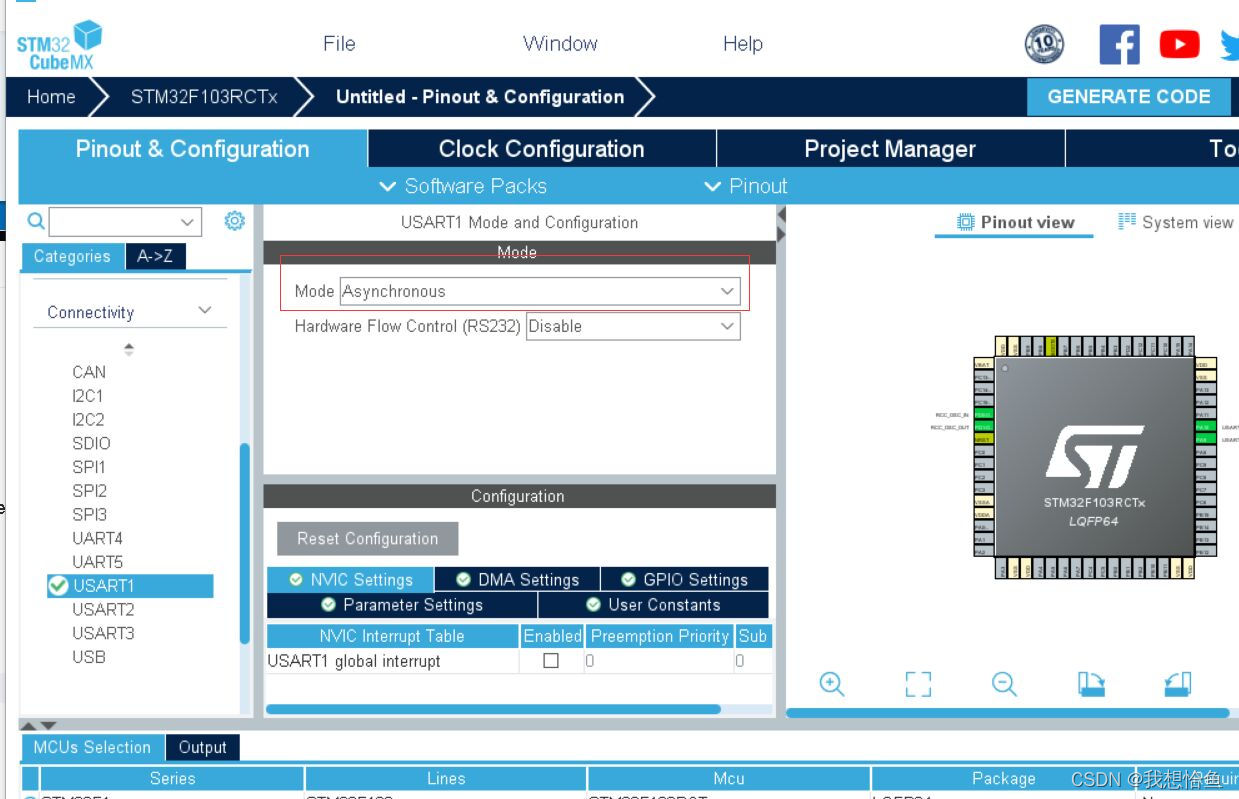Switch to Clock Configuration tab
This screenshot has height=799, width=1239.
click(x=541, y=149)
